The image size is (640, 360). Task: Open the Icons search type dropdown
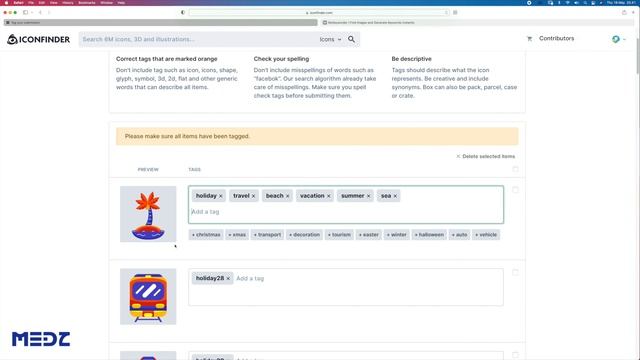point(330,39)
